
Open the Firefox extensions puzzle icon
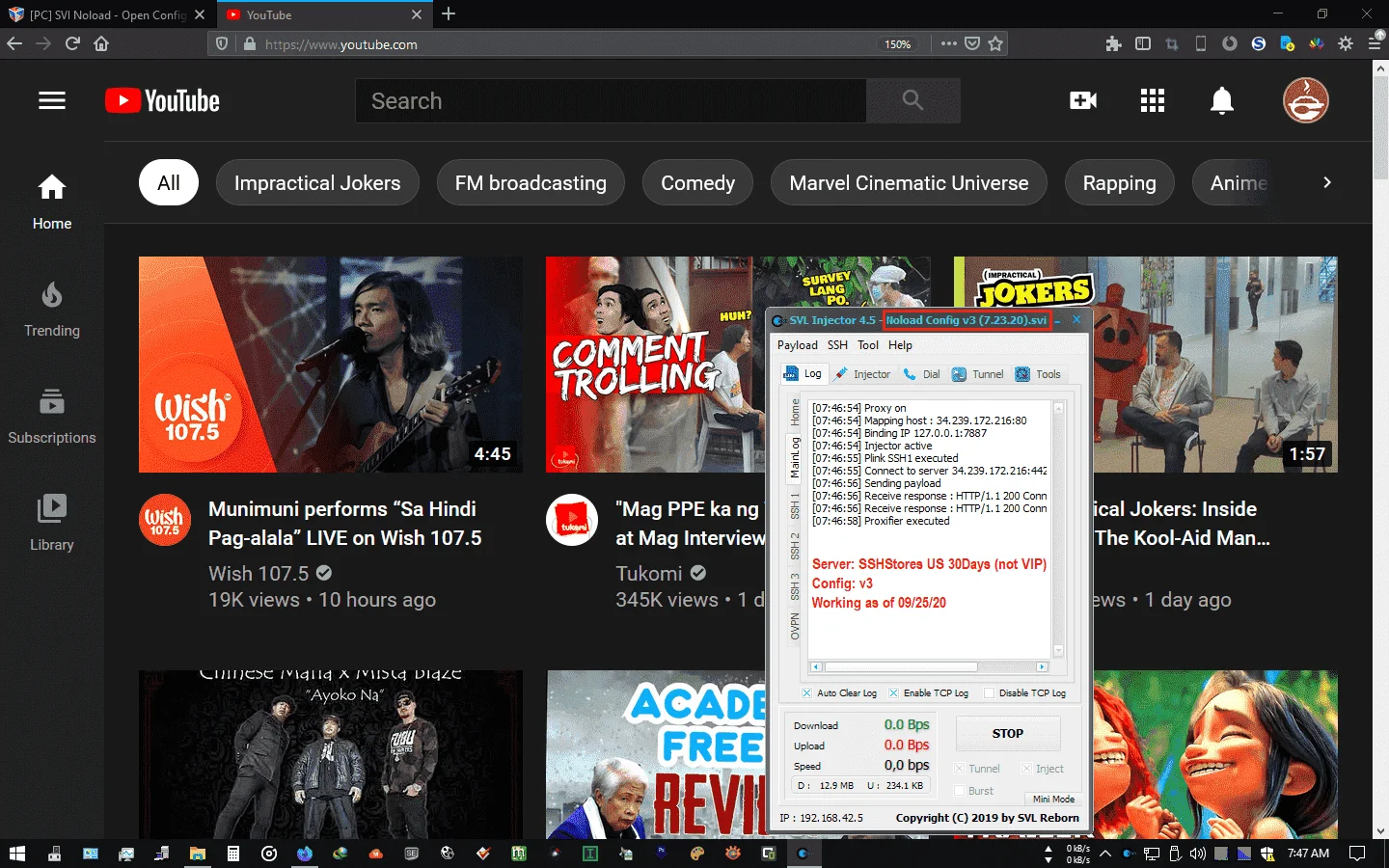1114,43
